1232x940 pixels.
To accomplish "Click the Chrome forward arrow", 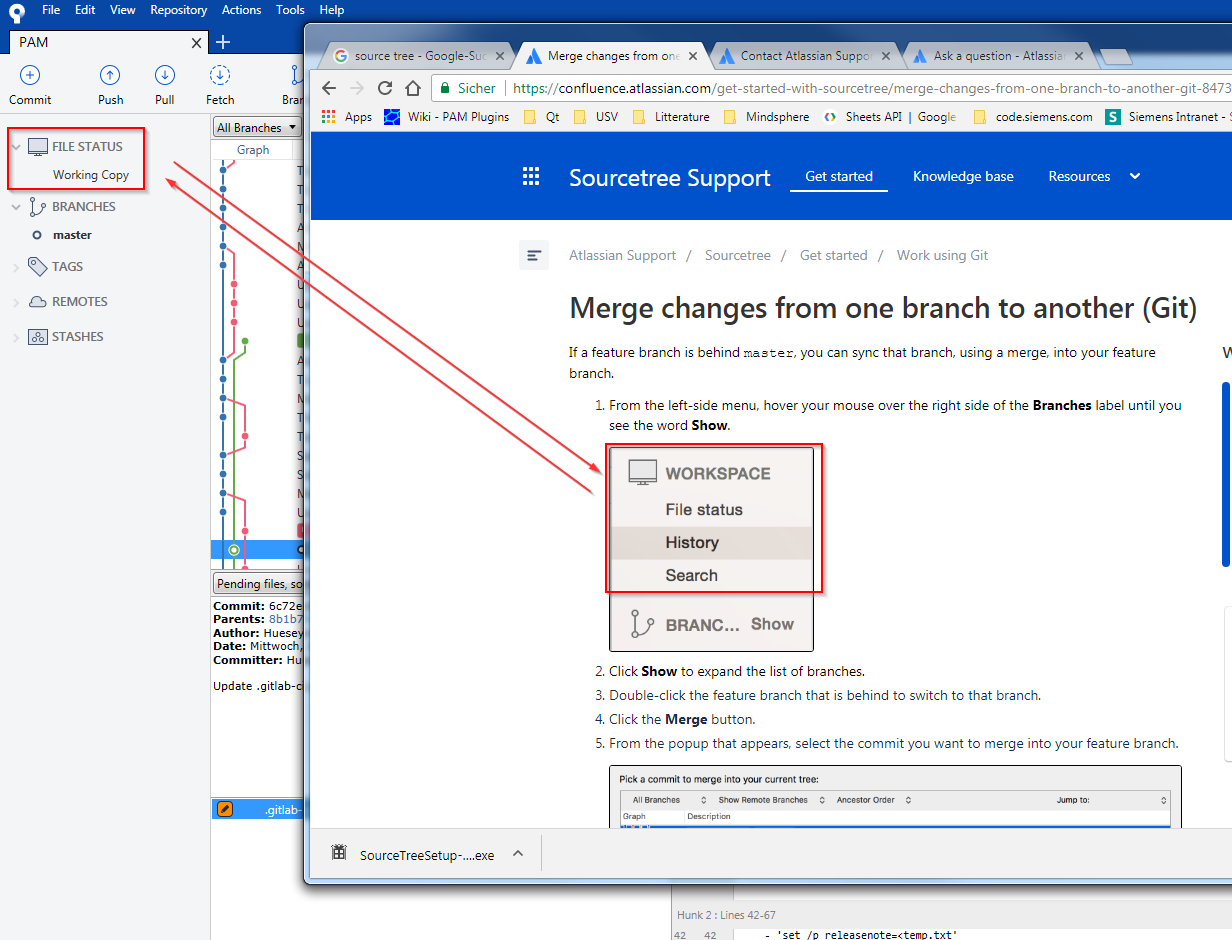I will [357, 88].
